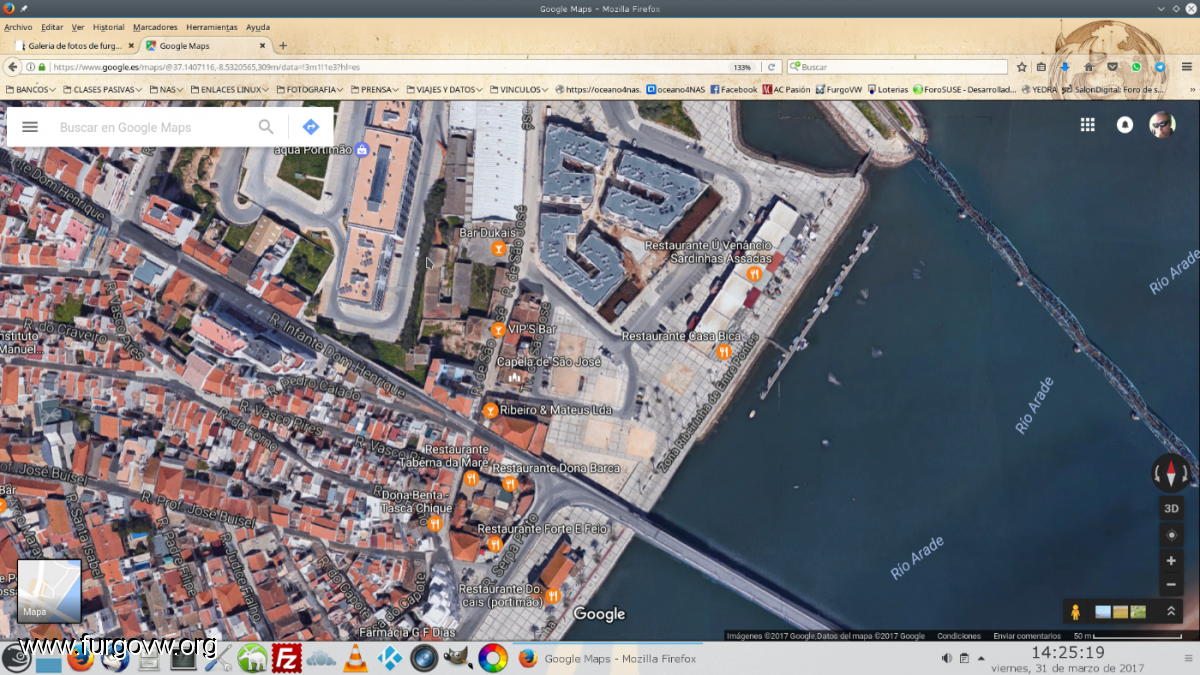The image size is (1200, 675).
Task: Open the Historial menu
Action: click(109, 27)
